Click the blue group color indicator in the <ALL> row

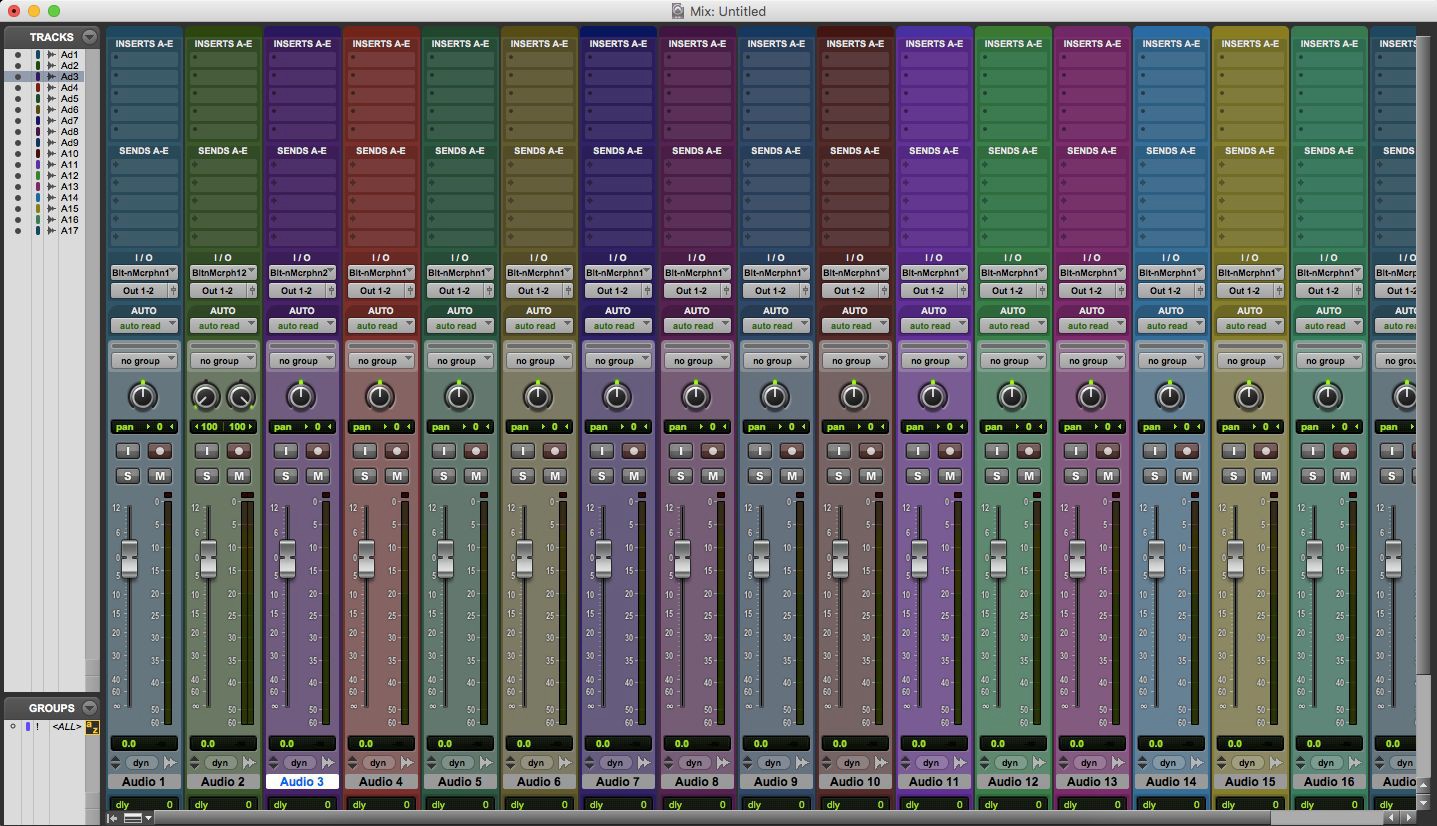pos(28,727)
